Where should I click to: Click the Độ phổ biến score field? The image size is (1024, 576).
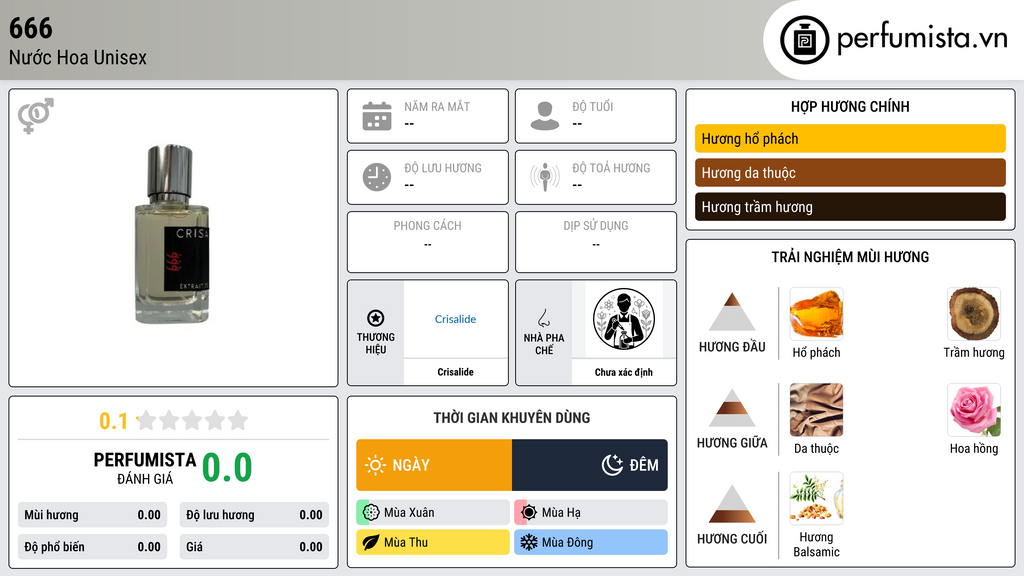92,547
